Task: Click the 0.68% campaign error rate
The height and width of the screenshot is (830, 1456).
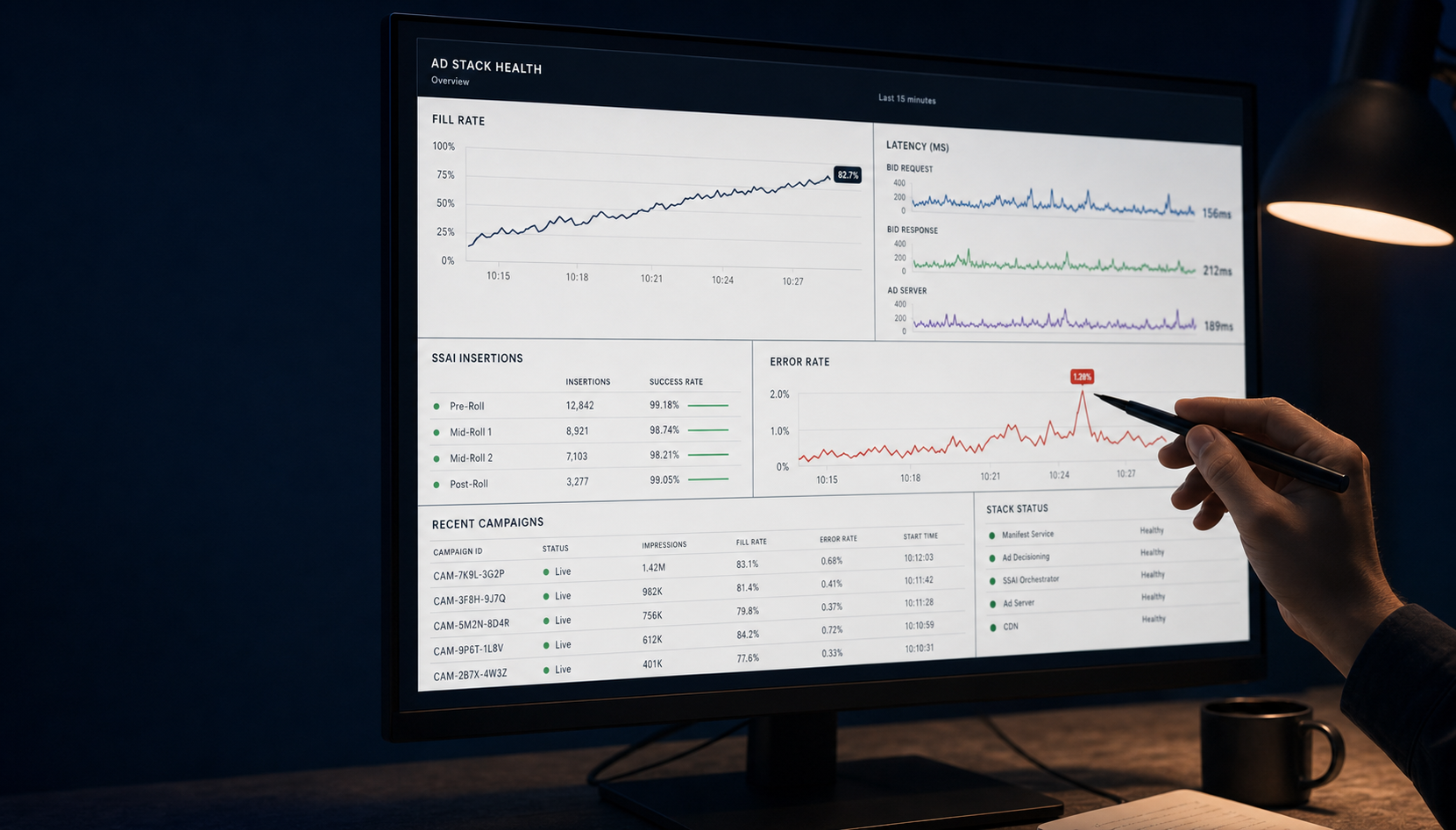Action: (x=831, y=560)
